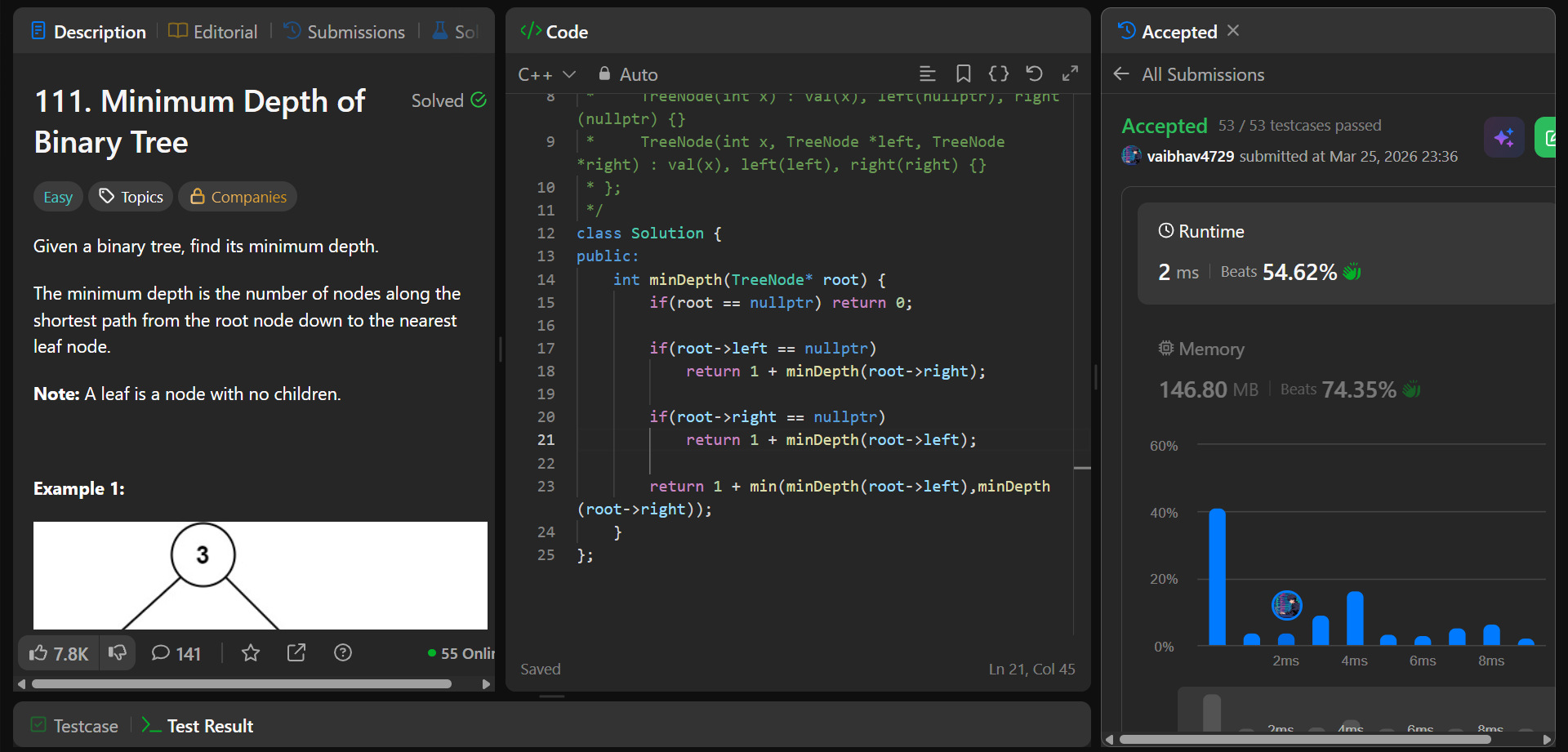Click the thumbs-down dislike icon
This screenshot has width=1568, height=752.
pos(118,653)
